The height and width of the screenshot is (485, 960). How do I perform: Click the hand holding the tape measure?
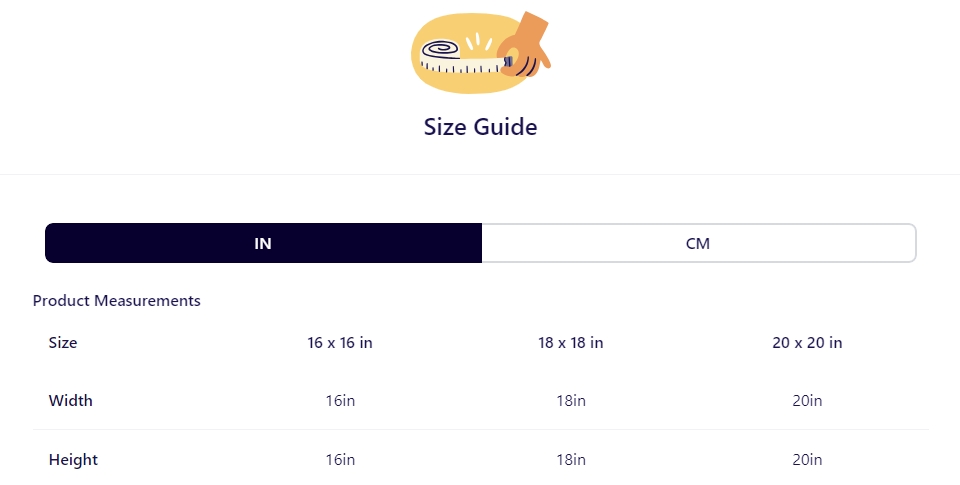pos(524,47)
